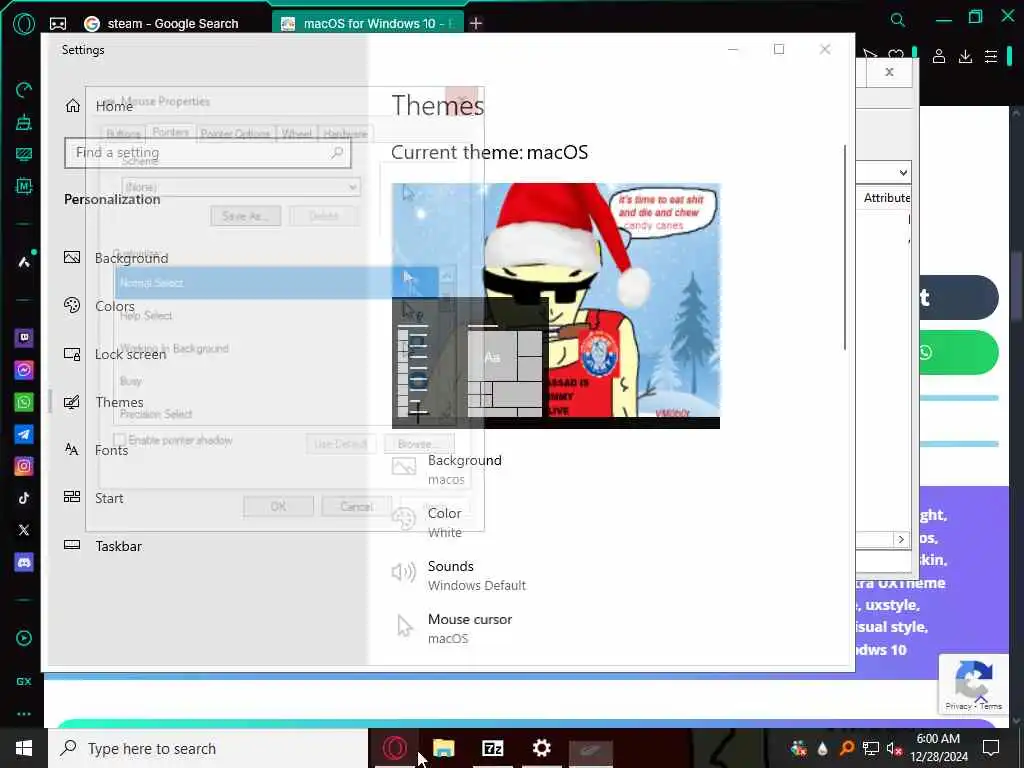
Task: Close the dialog behind Settings with X
Action: click(889, 72)
